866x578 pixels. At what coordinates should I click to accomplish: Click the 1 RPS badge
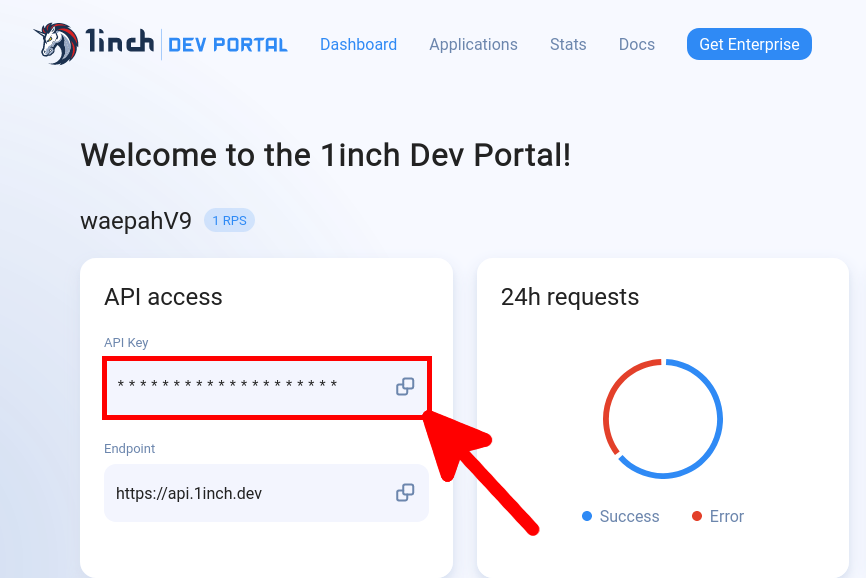(229, 220)
